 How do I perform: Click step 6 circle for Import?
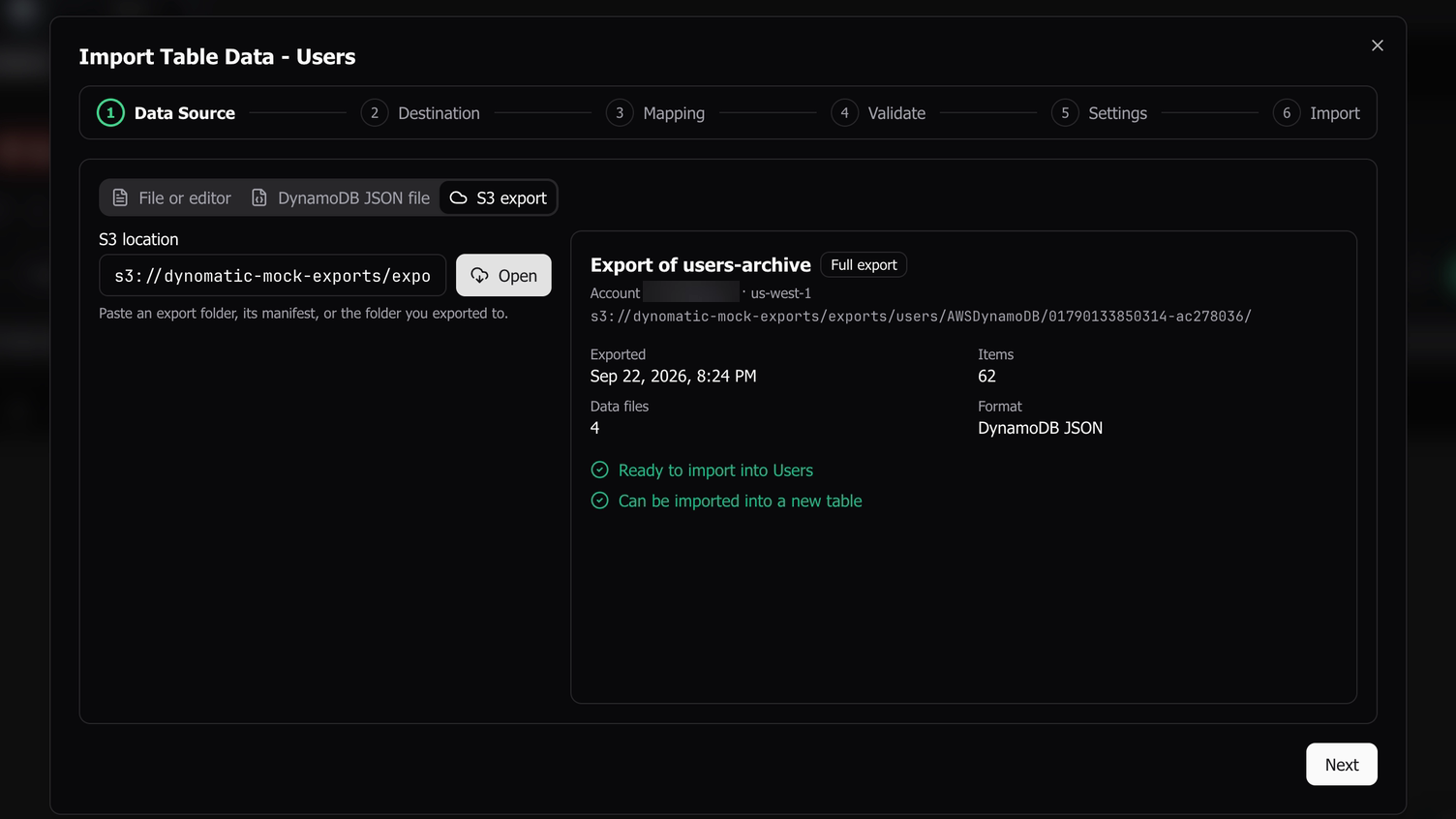coord(1287,113)
